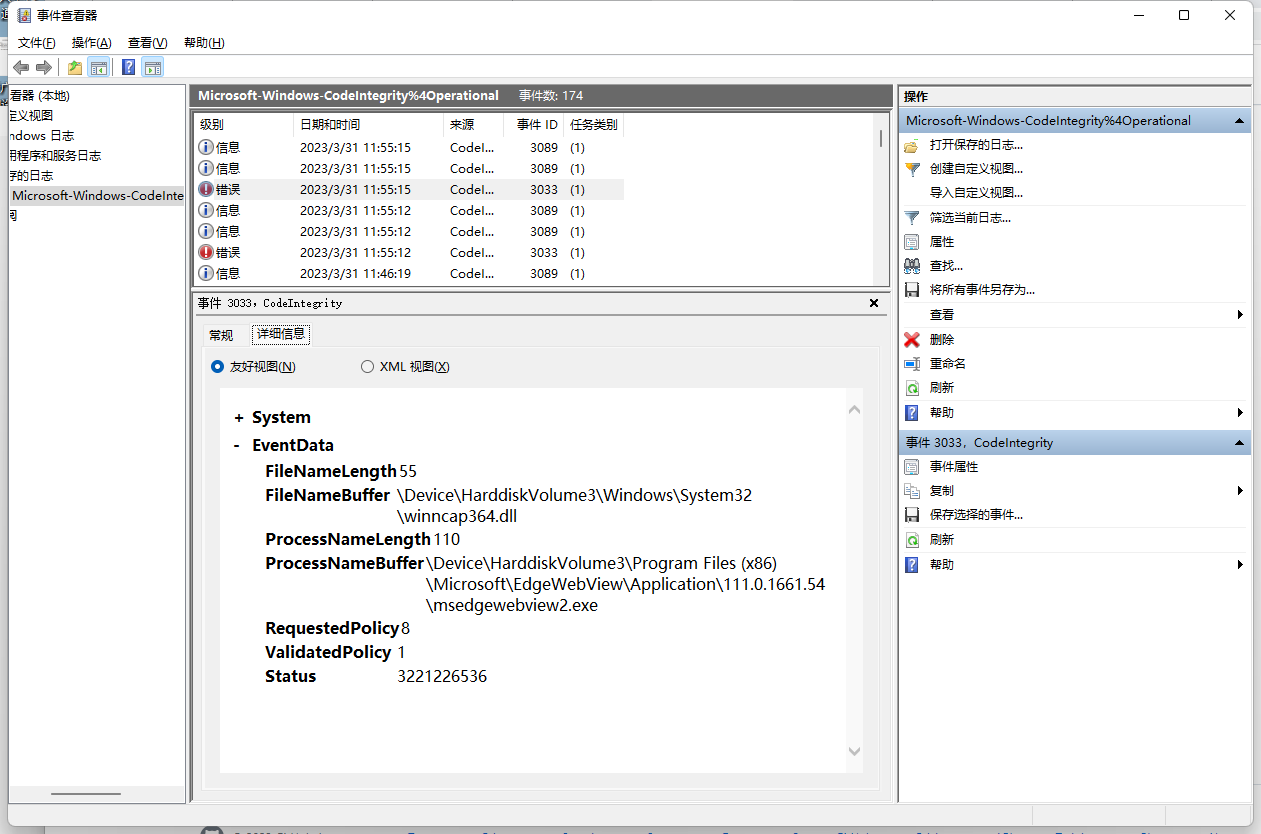
Task: Sort by the 日期和时间 column header
Action: coord(368,125)
